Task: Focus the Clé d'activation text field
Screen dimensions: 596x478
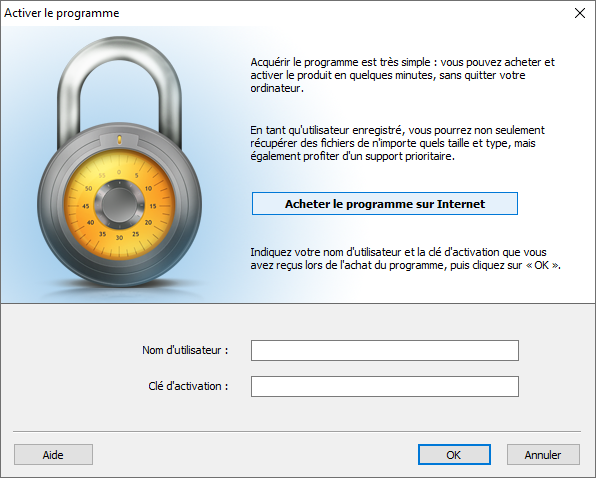Action: (385, 386)
